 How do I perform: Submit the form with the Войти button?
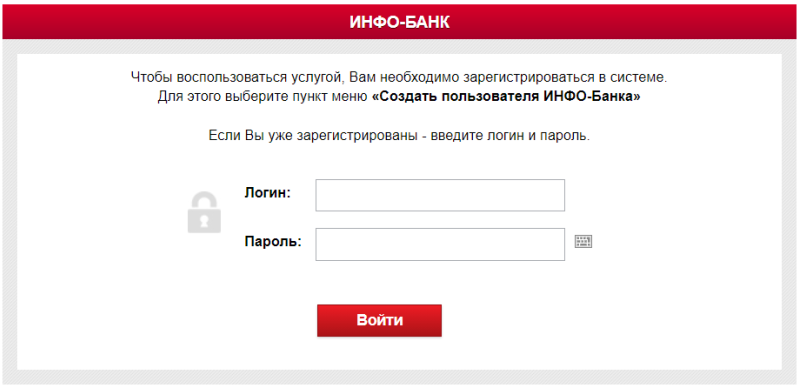379,321
